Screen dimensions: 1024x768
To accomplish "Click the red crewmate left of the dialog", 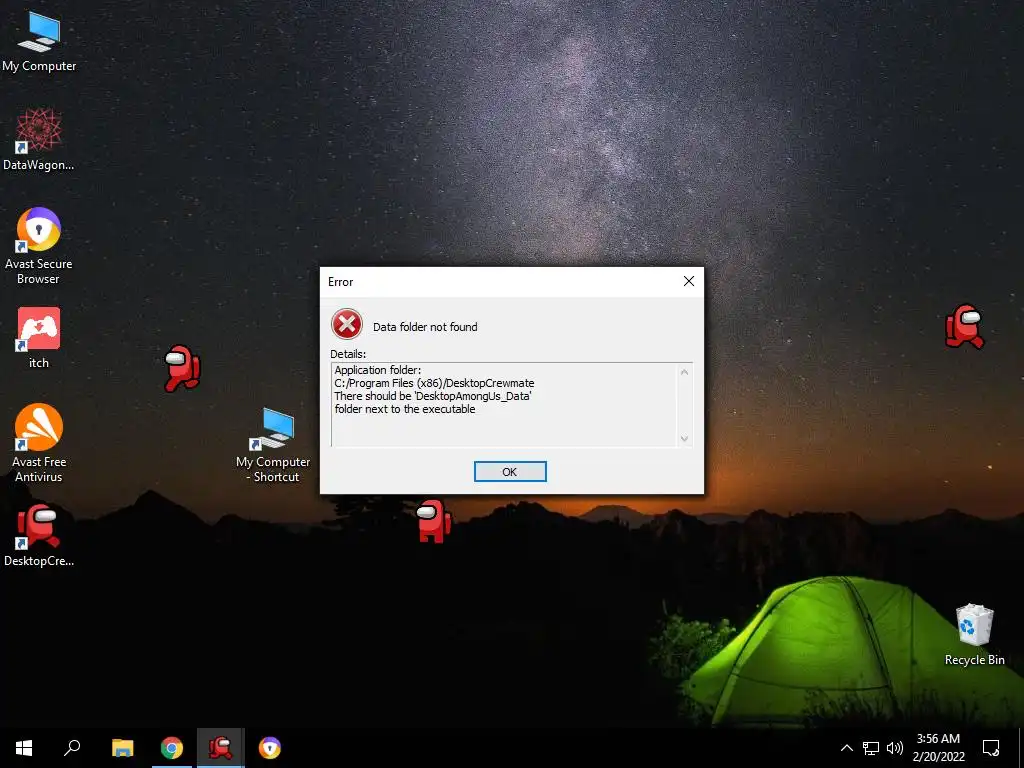I will [x=182, y=368].
